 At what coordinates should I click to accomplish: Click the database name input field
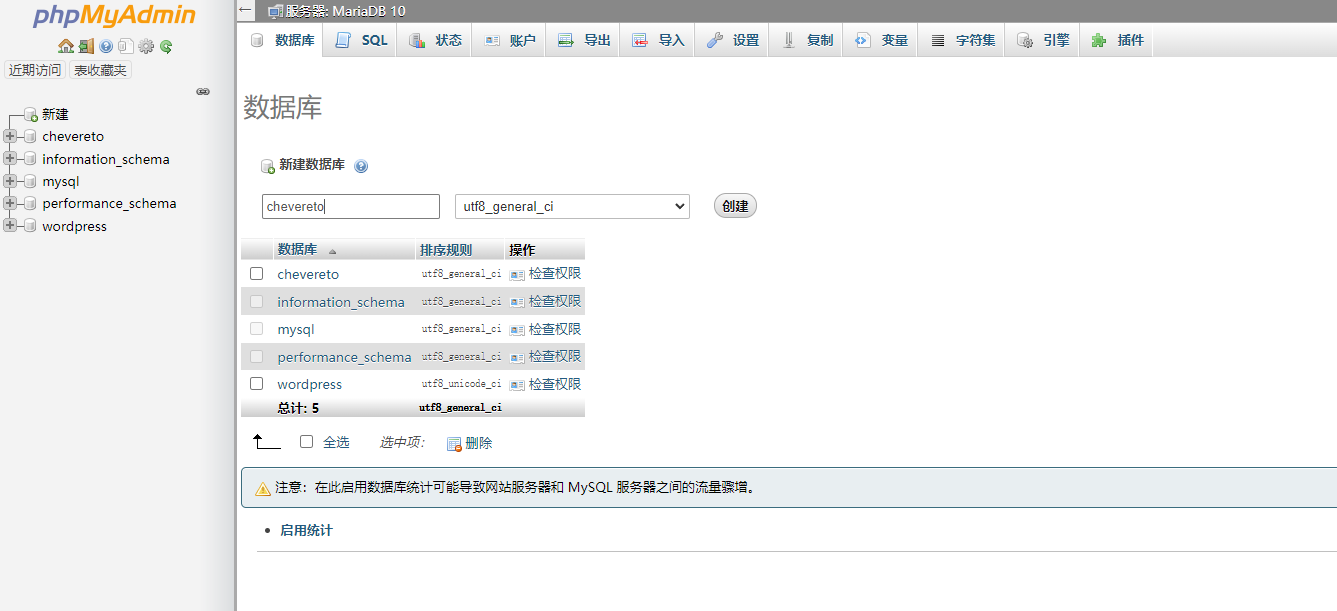click(x=350, y=206)
